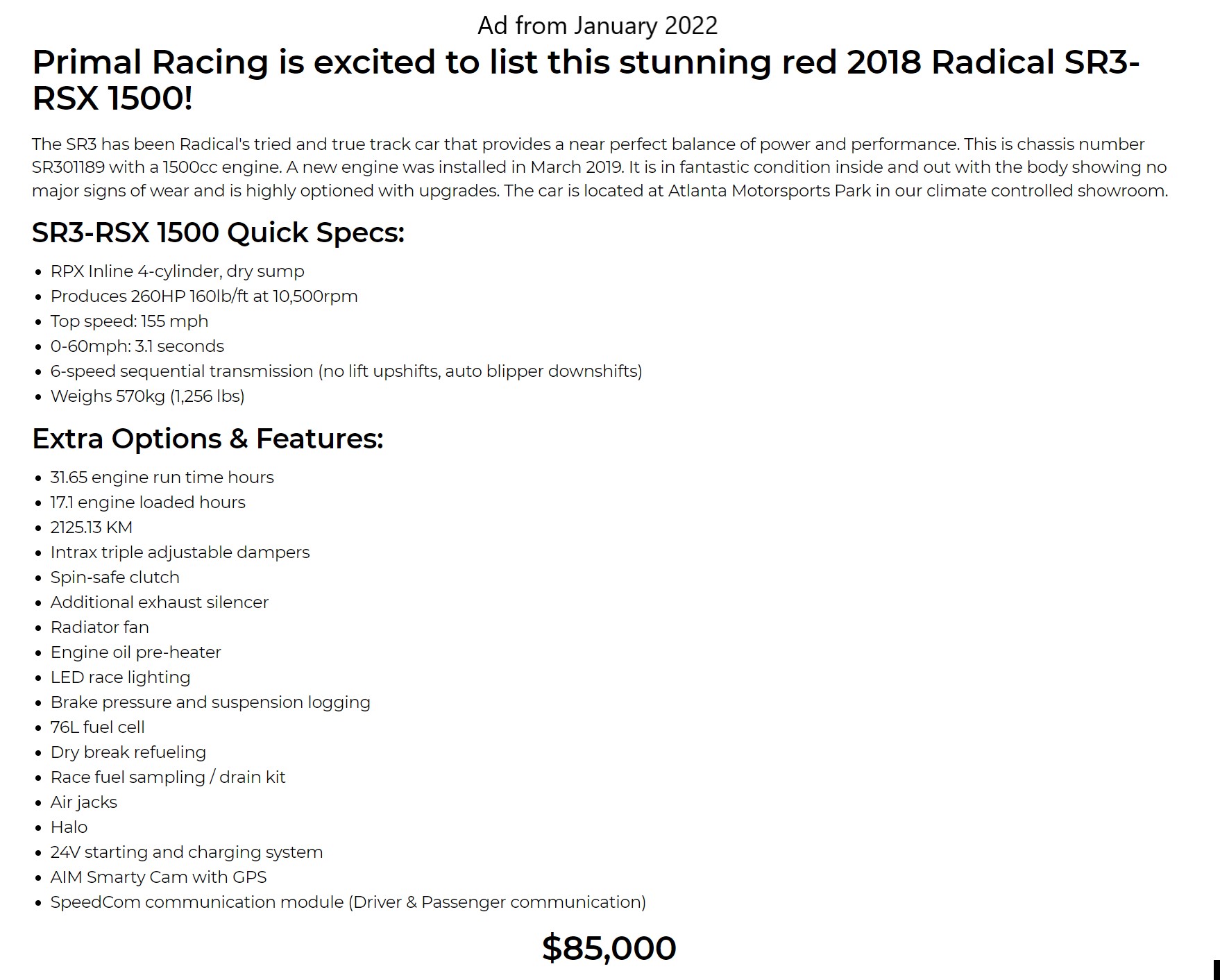Click the "0-60mph: 3.1 seconds" line
The image size is (1220, 980).
pos(137,346)
